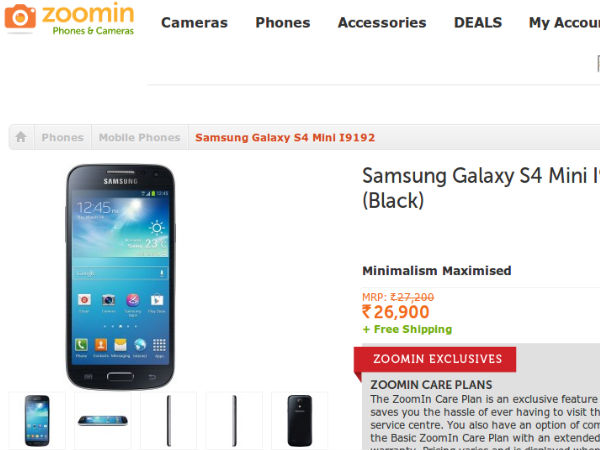Click the Mobile Phones breadcrumb link
The width and height of the screenshot is (600, 450).
(140, 137)
